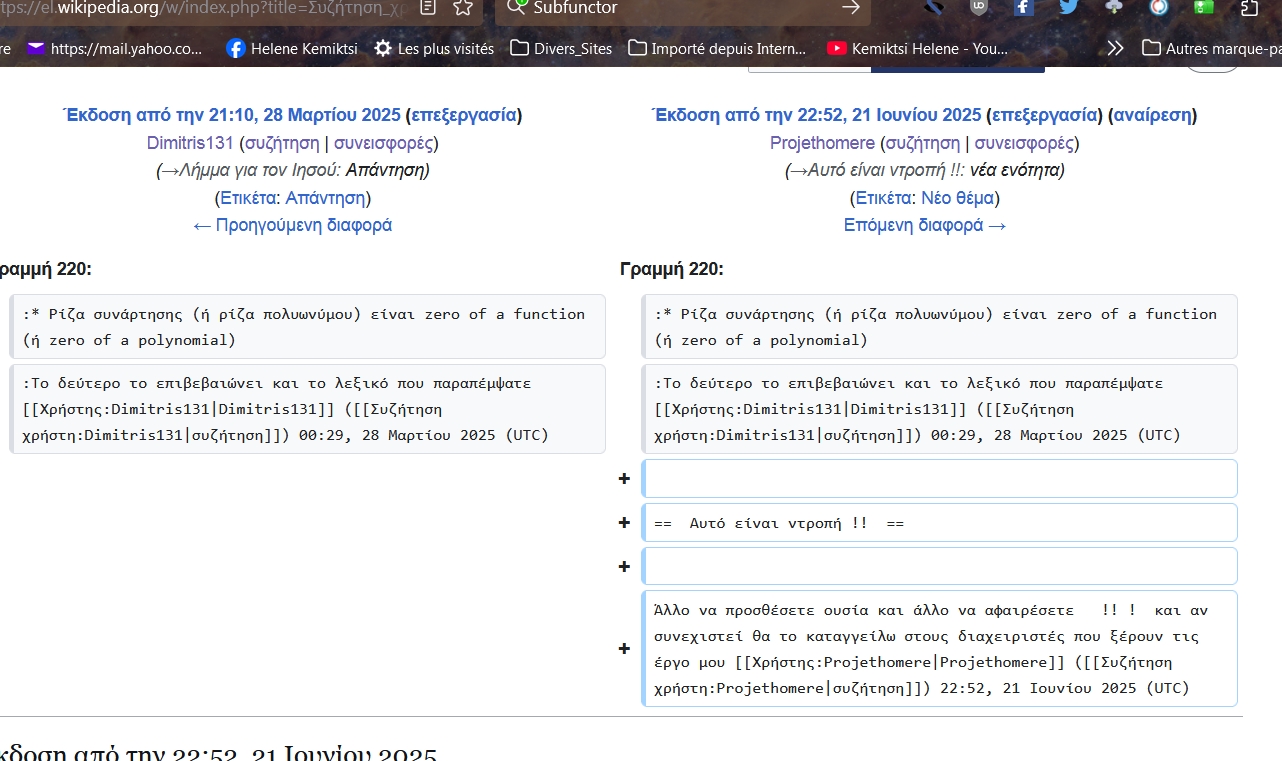The image size is (1282, 761).
Task: Open the Kemiktsi Helene YouTube bookmark
Action: pos(917,48)
